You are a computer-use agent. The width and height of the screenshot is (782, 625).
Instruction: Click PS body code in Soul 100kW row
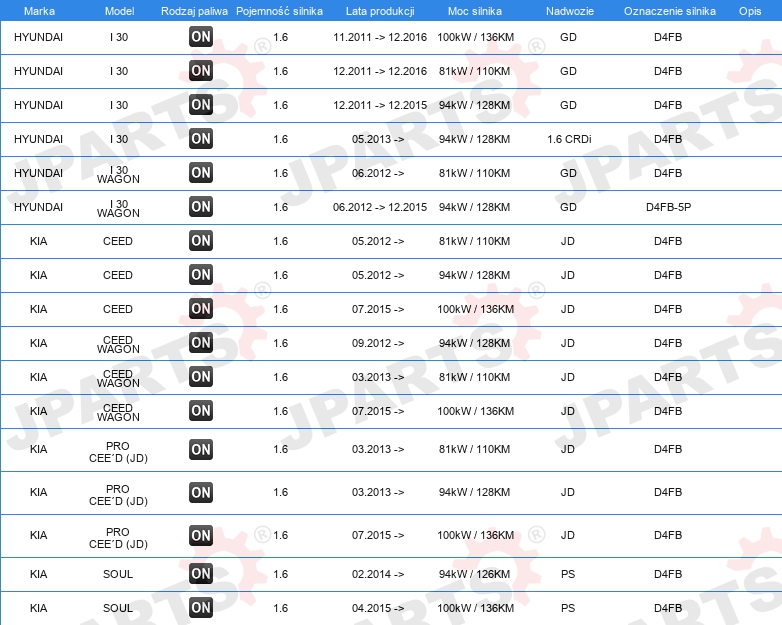point(568,608)
